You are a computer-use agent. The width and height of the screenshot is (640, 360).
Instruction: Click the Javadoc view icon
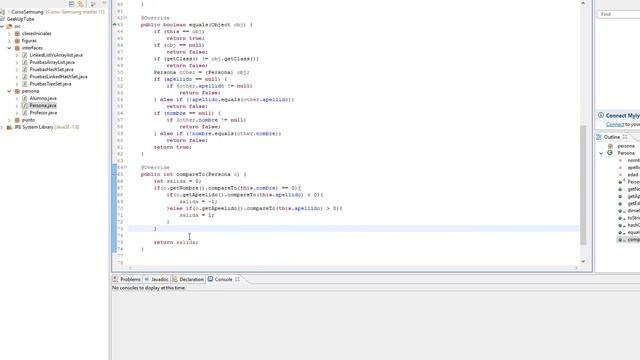tap(147, 279)
